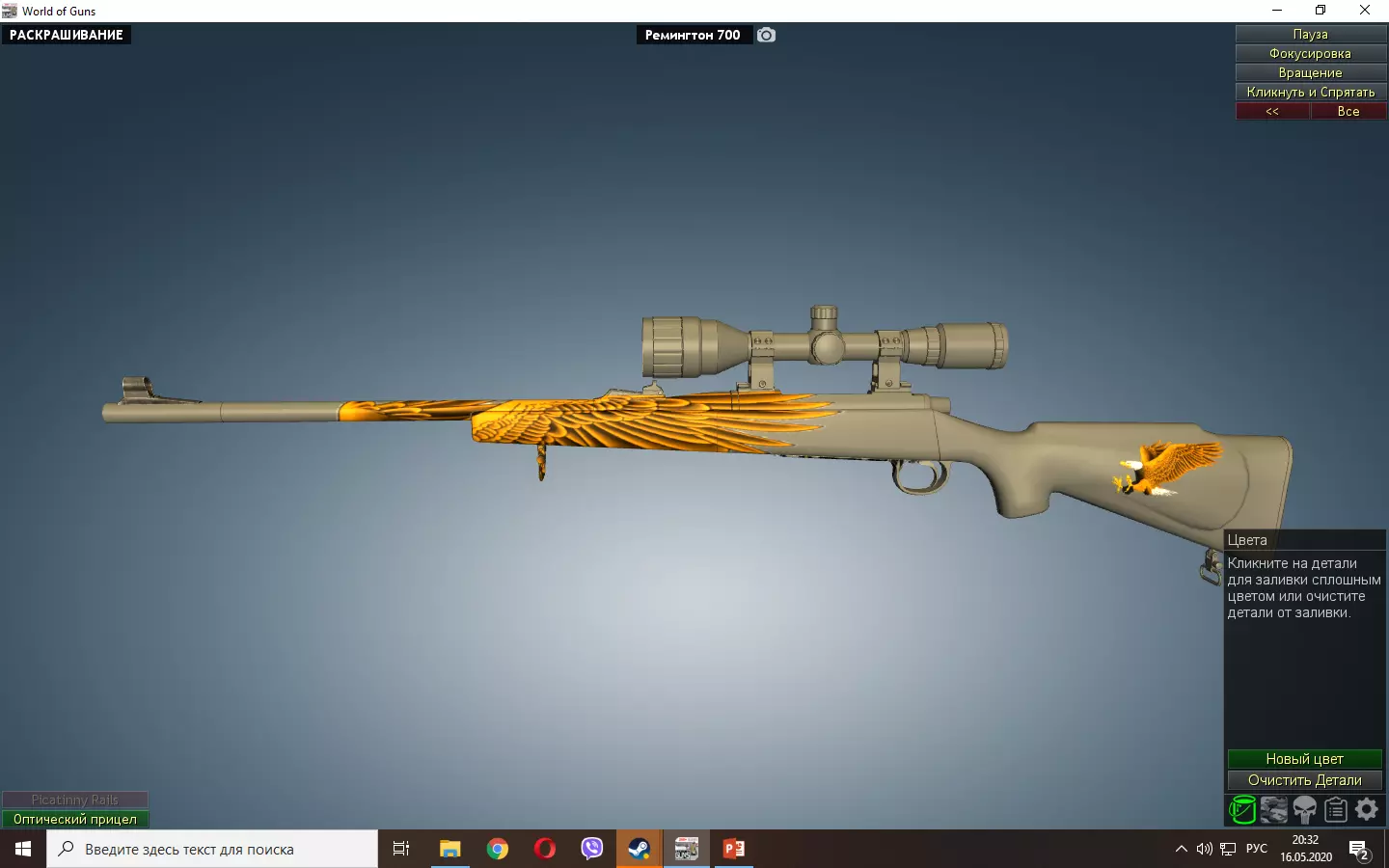This screenshot has height=868, width=1389.
Task: Open Opera browser from the taskbar
Action: coord(545,849)
